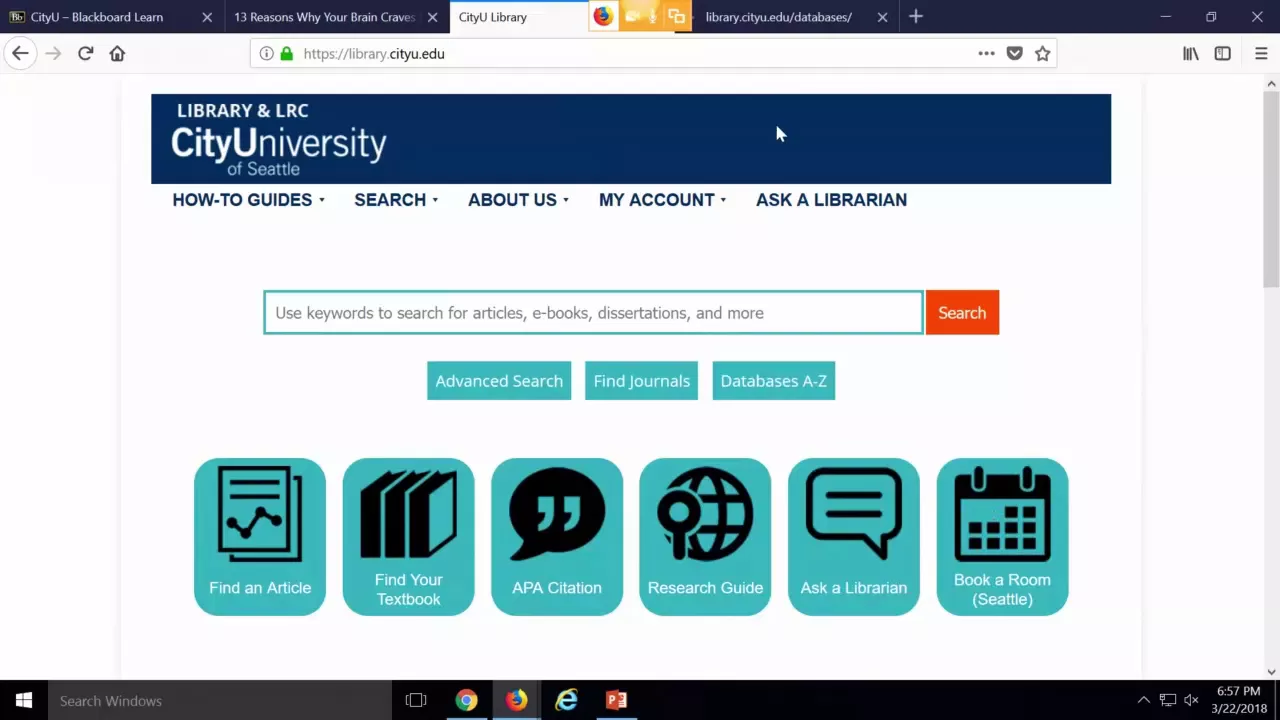This screenshot has width=1280, height=720.
Task: Open Databases A-Z
Action: tap(773, 381)
